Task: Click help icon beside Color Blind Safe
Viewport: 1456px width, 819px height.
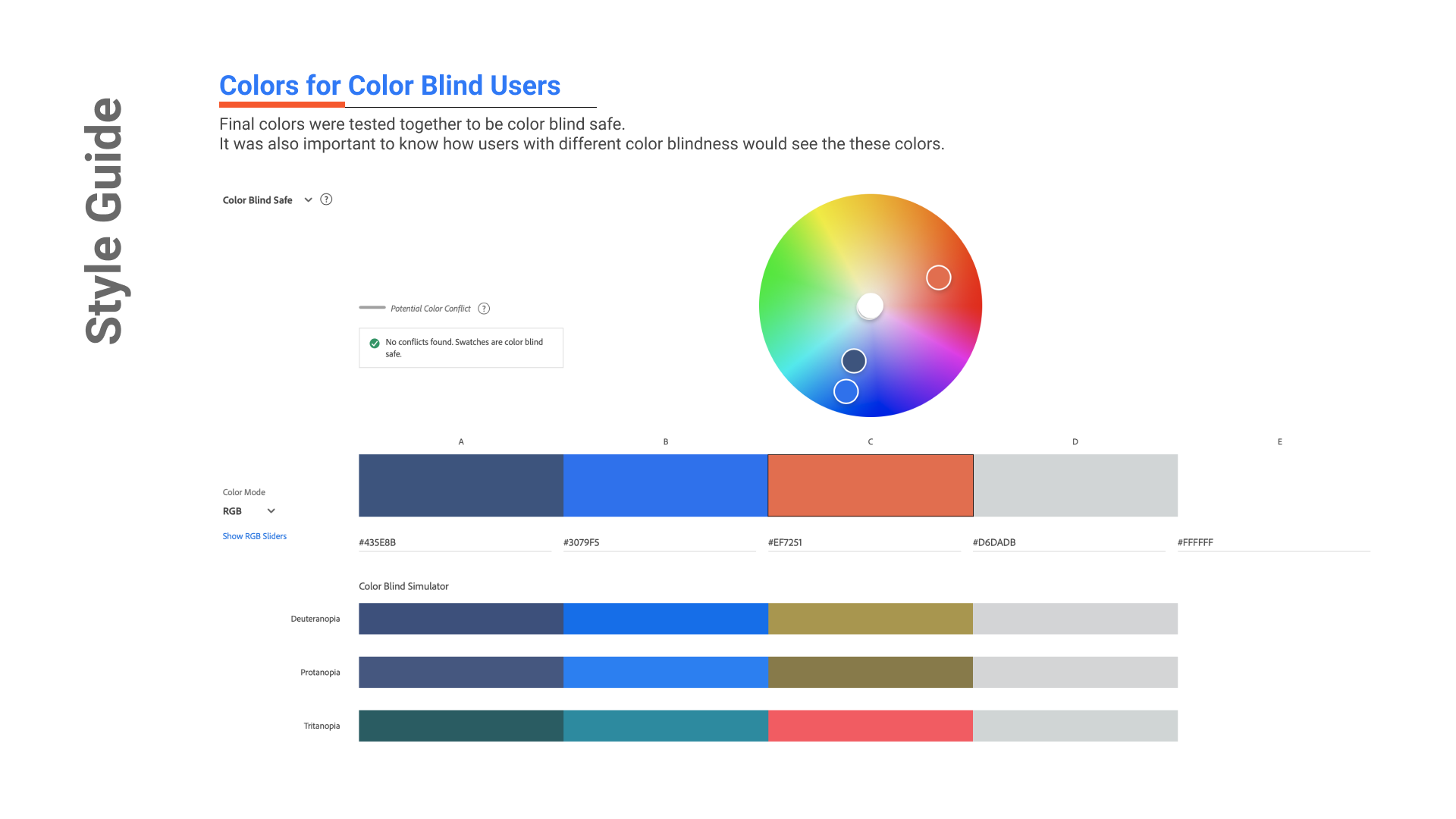Action: [326, 199]
